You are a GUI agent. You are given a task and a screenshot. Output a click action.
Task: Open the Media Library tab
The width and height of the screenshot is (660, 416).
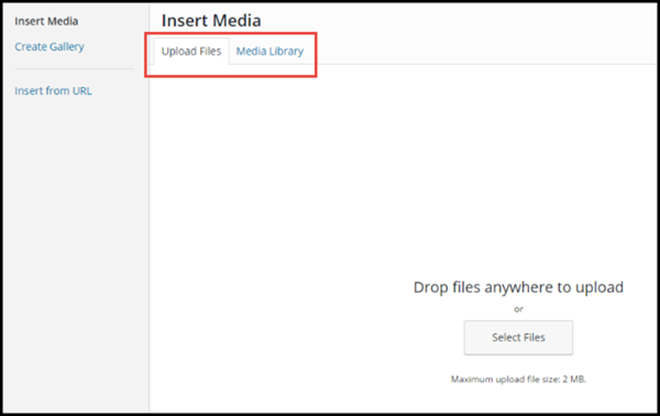pyautogui.click(x=269, y=51)
